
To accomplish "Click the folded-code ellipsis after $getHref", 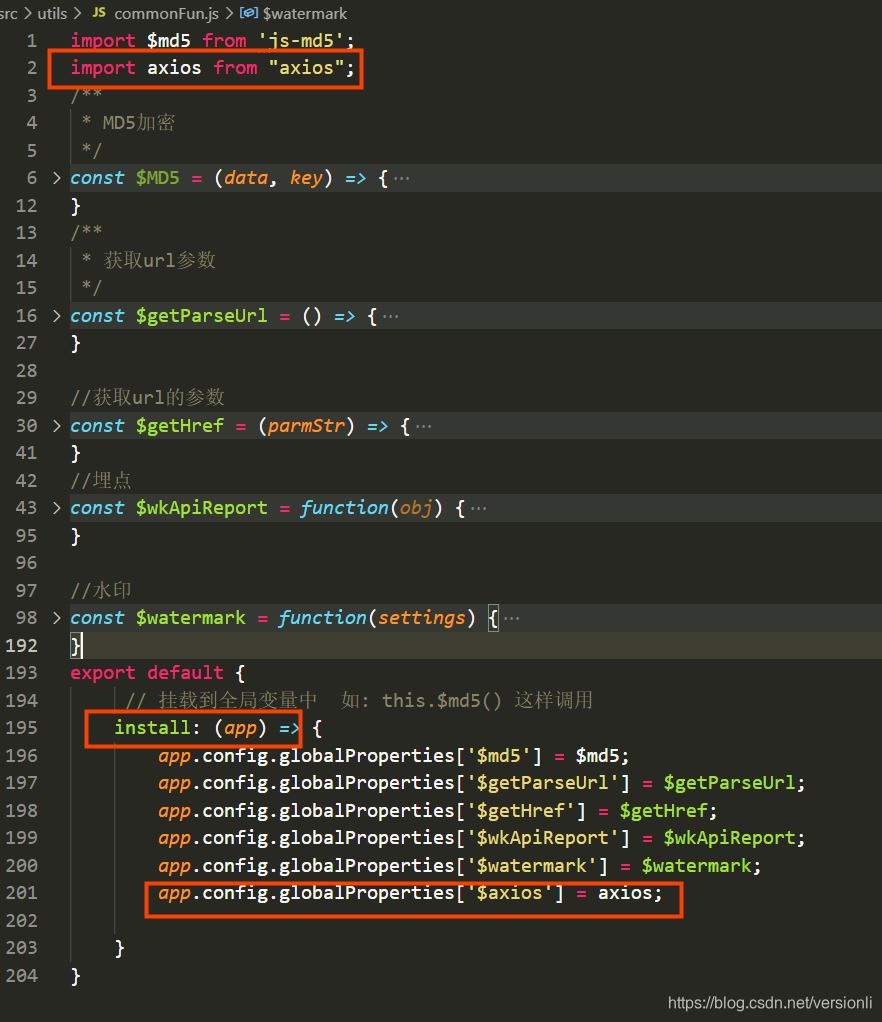I will tap(424, 426).
